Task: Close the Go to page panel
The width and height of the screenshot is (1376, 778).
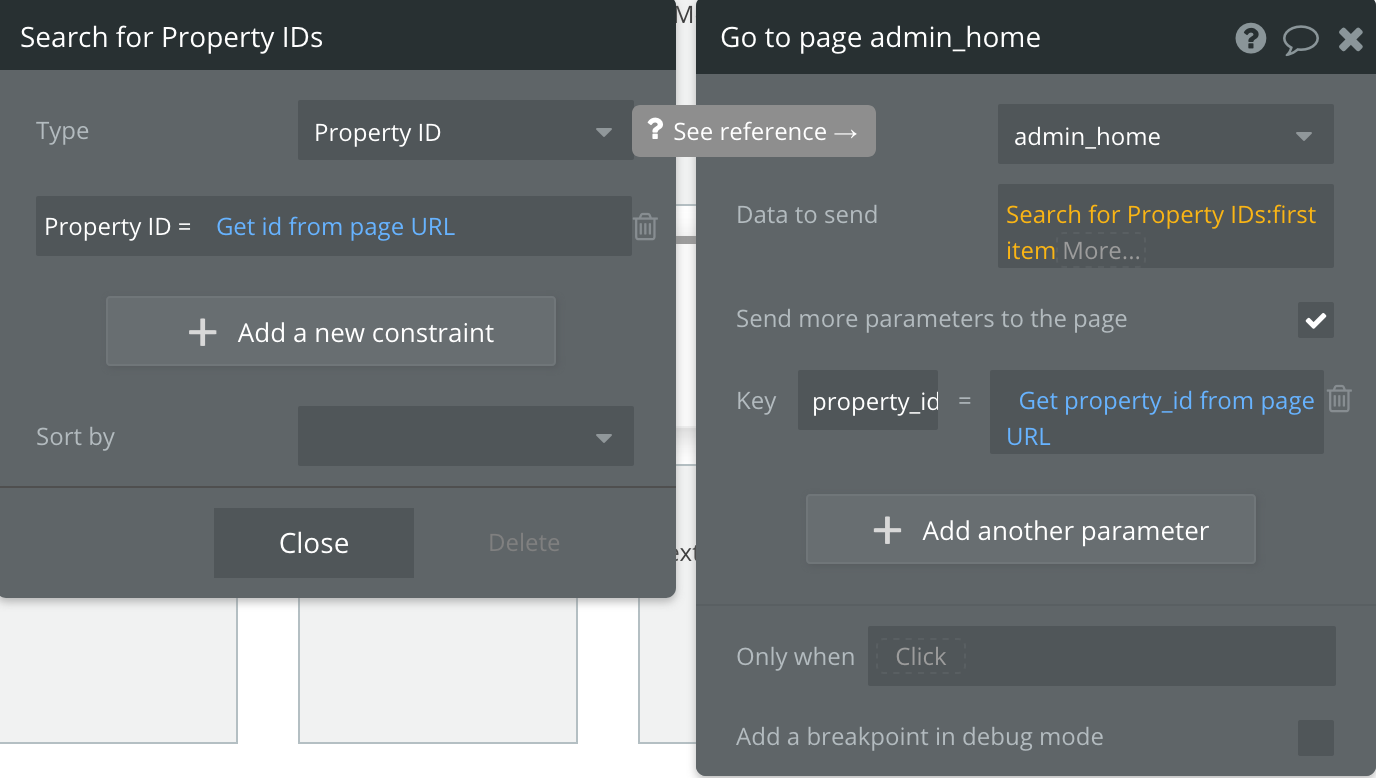Action: pyautogui.click(x=1350, y=40)
